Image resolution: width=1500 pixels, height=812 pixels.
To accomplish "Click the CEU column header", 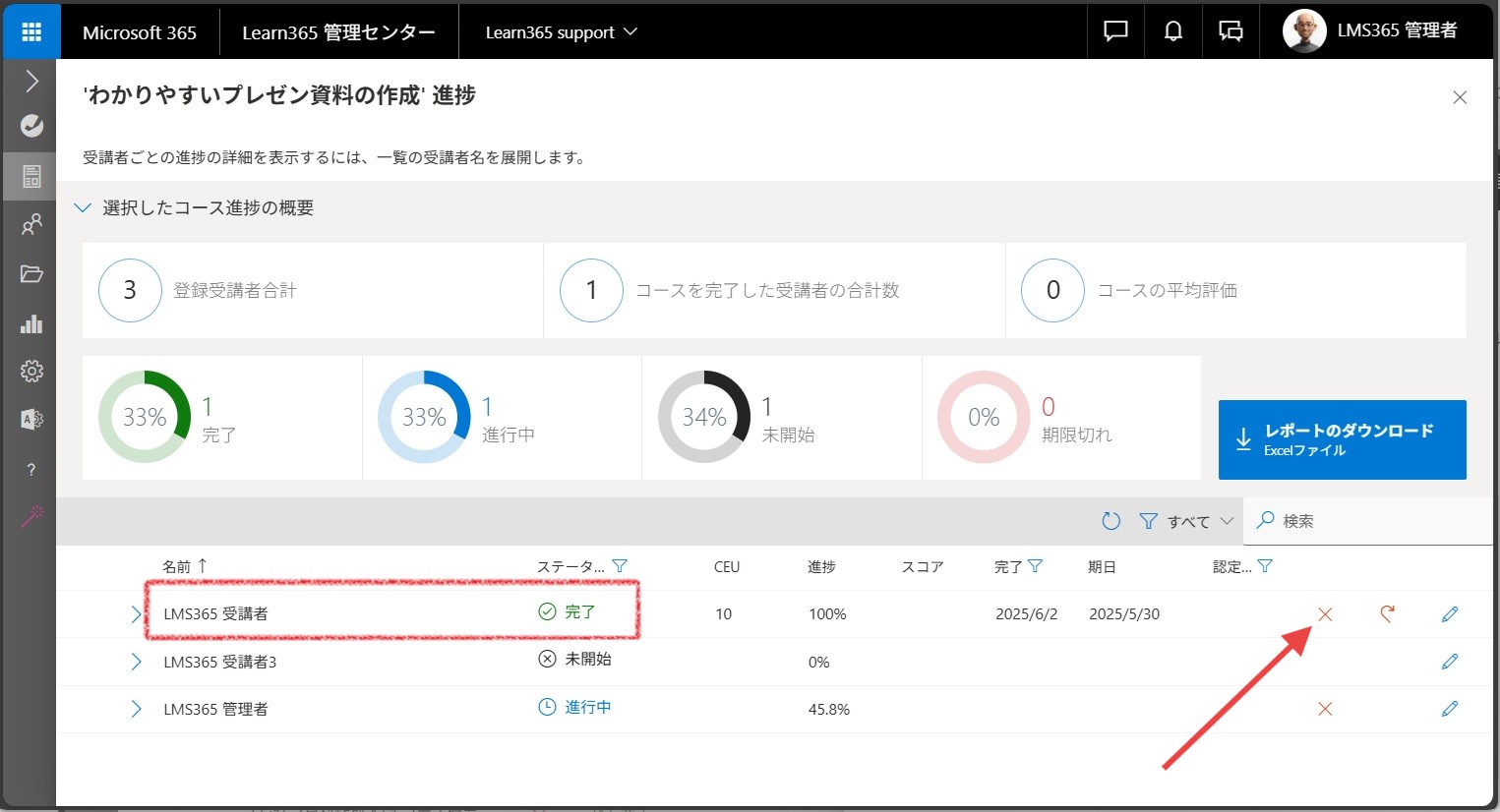I will (727, 567).
